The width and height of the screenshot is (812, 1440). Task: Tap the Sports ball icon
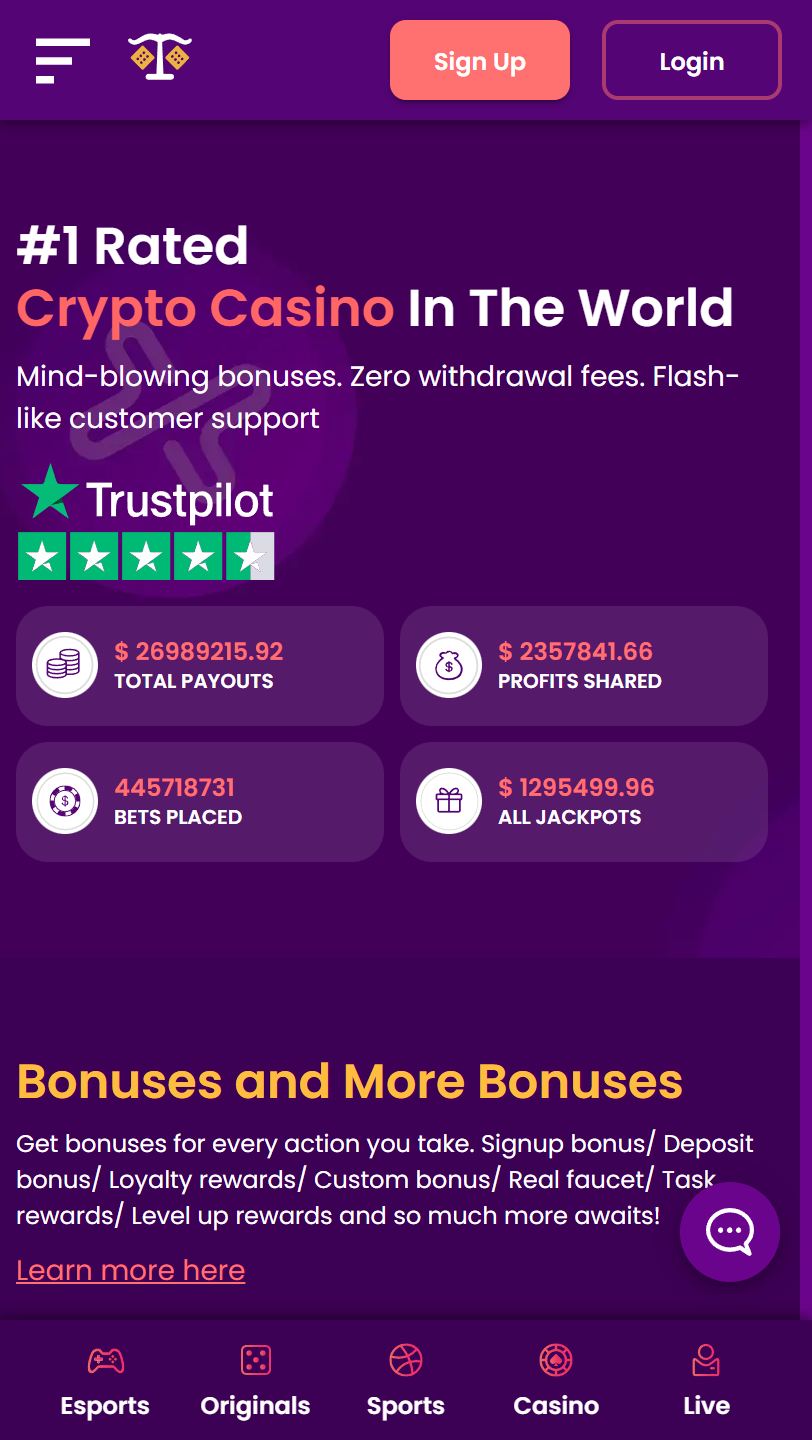[405, 1360]
